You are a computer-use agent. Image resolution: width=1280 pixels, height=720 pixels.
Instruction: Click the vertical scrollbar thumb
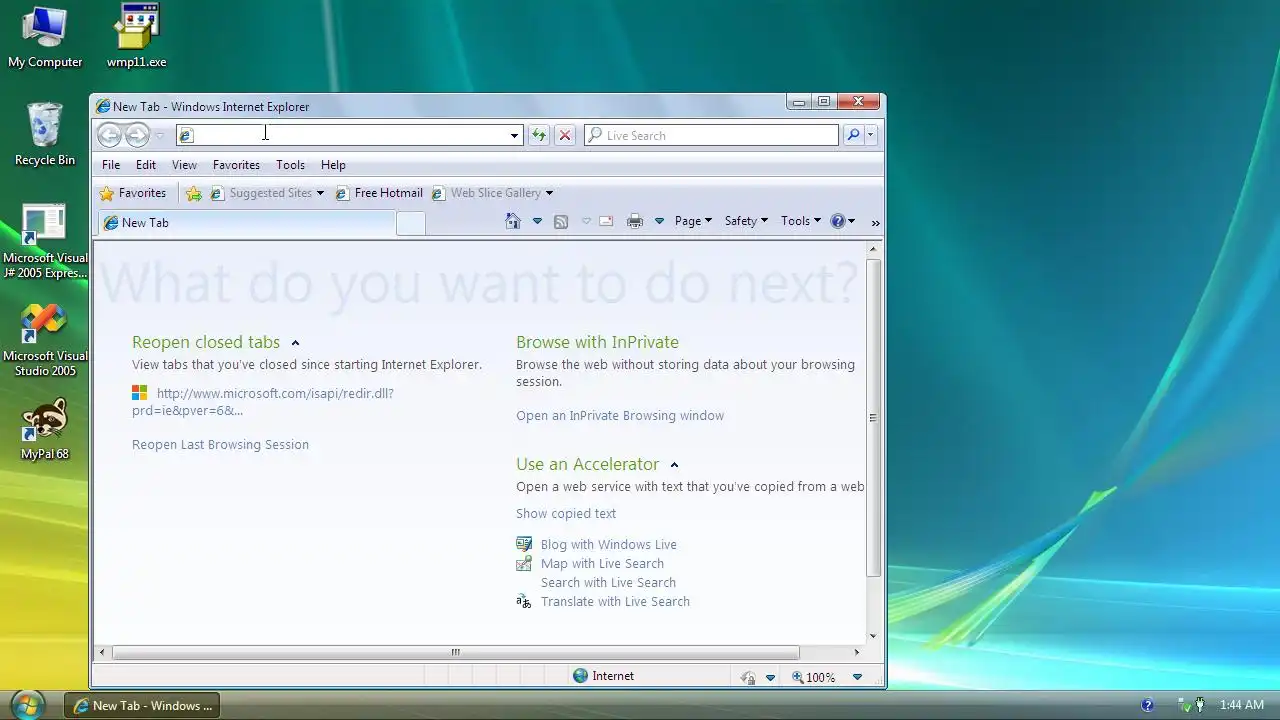873,418
